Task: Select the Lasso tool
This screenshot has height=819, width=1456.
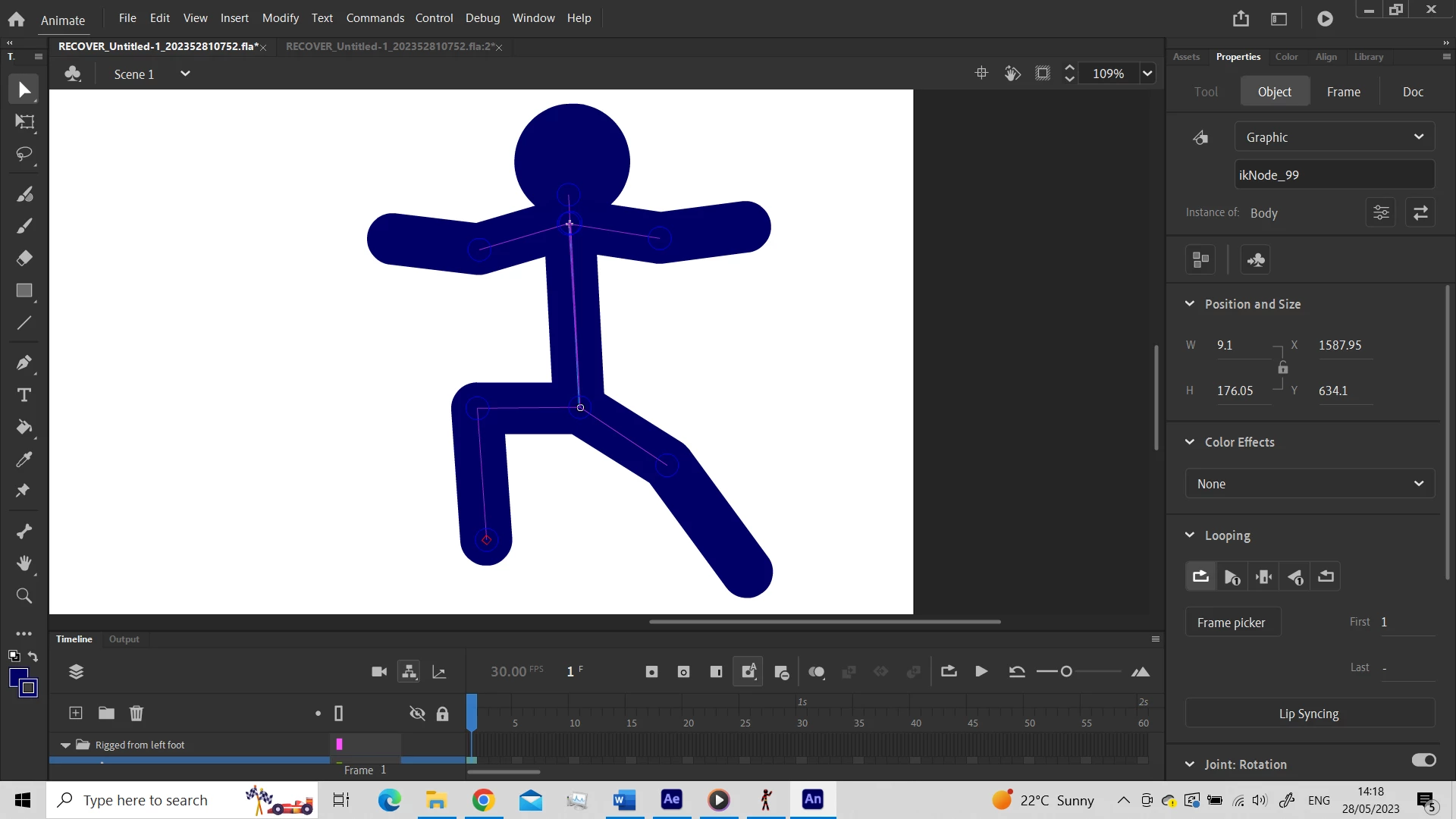Action: click(24, 155)
